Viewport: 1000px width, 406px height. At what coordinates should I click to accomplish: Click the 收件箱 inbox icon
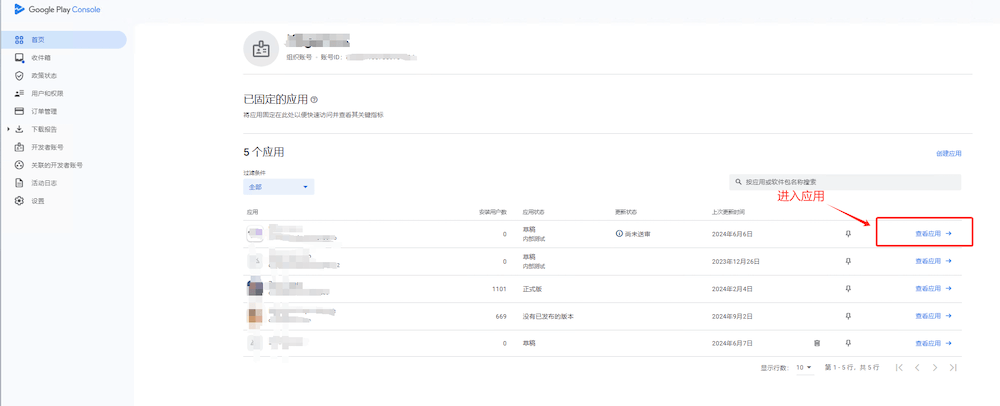[19, 58]
